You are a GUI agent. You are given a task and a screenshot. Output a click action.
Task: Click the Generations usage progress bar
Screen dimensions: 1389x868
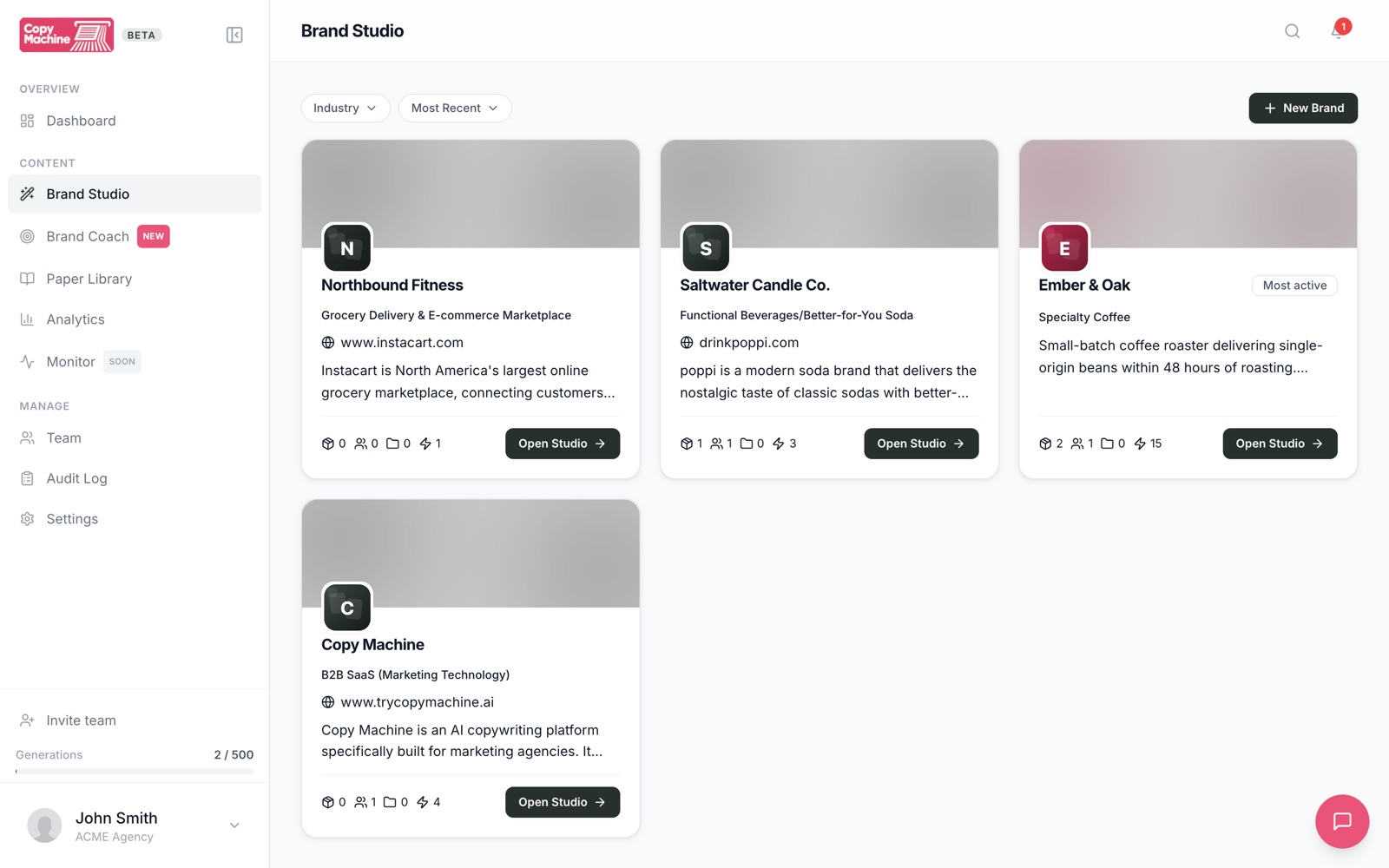click(135, 771)
